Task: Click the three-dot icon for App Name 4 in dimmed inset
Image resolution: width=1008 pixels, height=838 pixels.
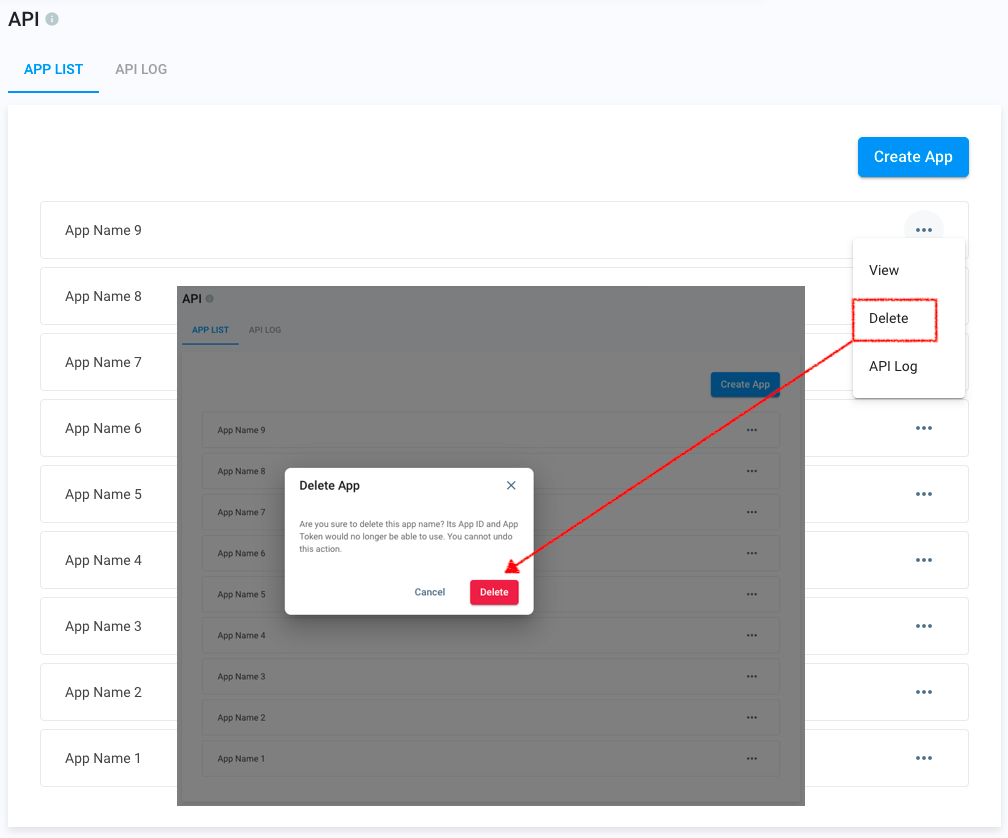Action: (x=752, y=636)
